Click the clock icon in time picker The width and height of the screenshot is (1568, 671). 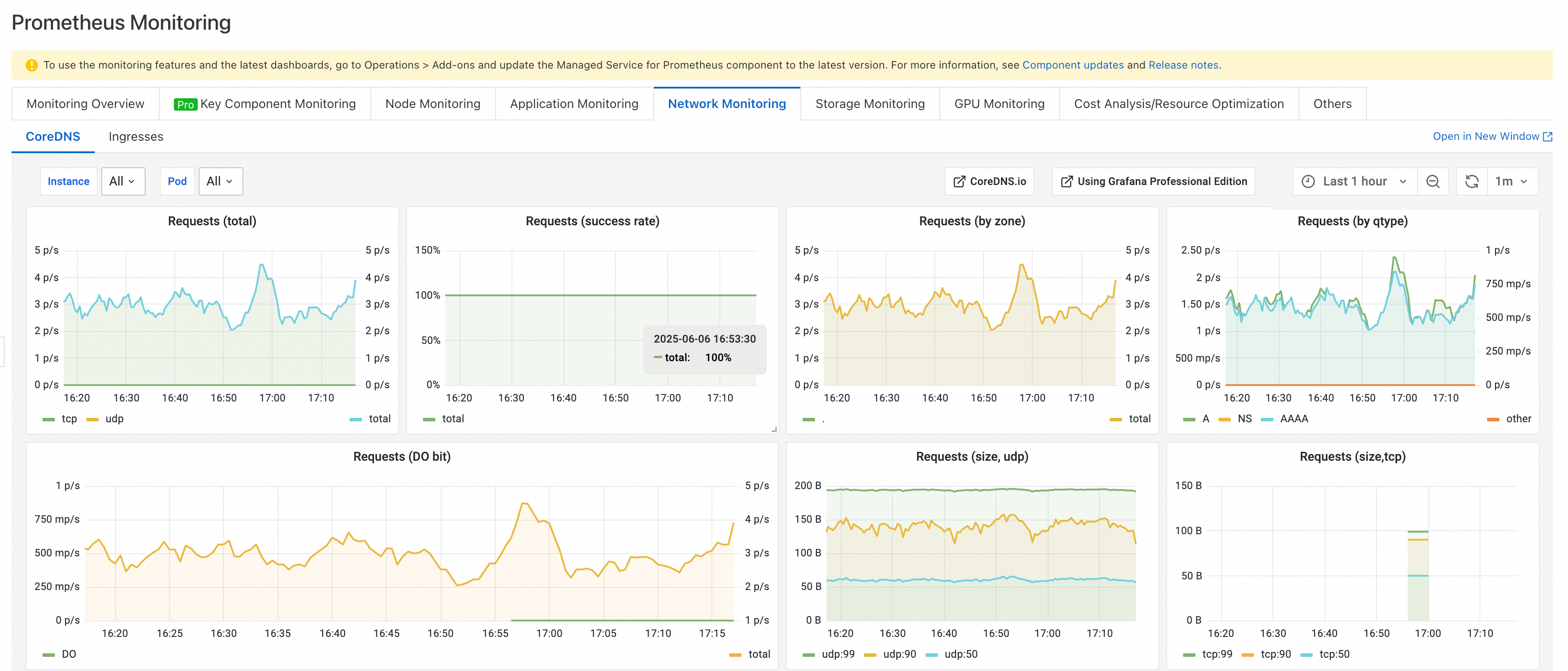click(1307, 181)
